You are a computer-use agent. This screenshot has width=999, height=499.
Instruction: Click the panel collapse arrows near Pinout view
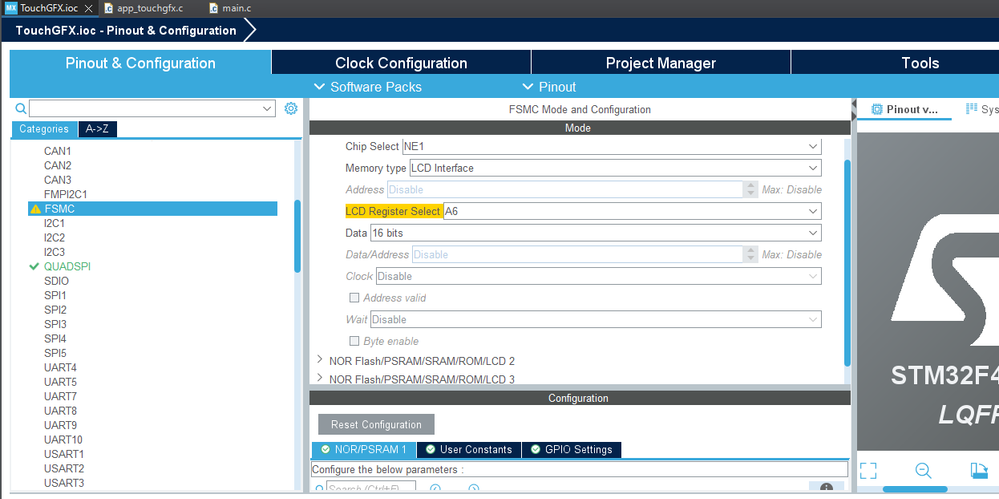coord(854,109)
